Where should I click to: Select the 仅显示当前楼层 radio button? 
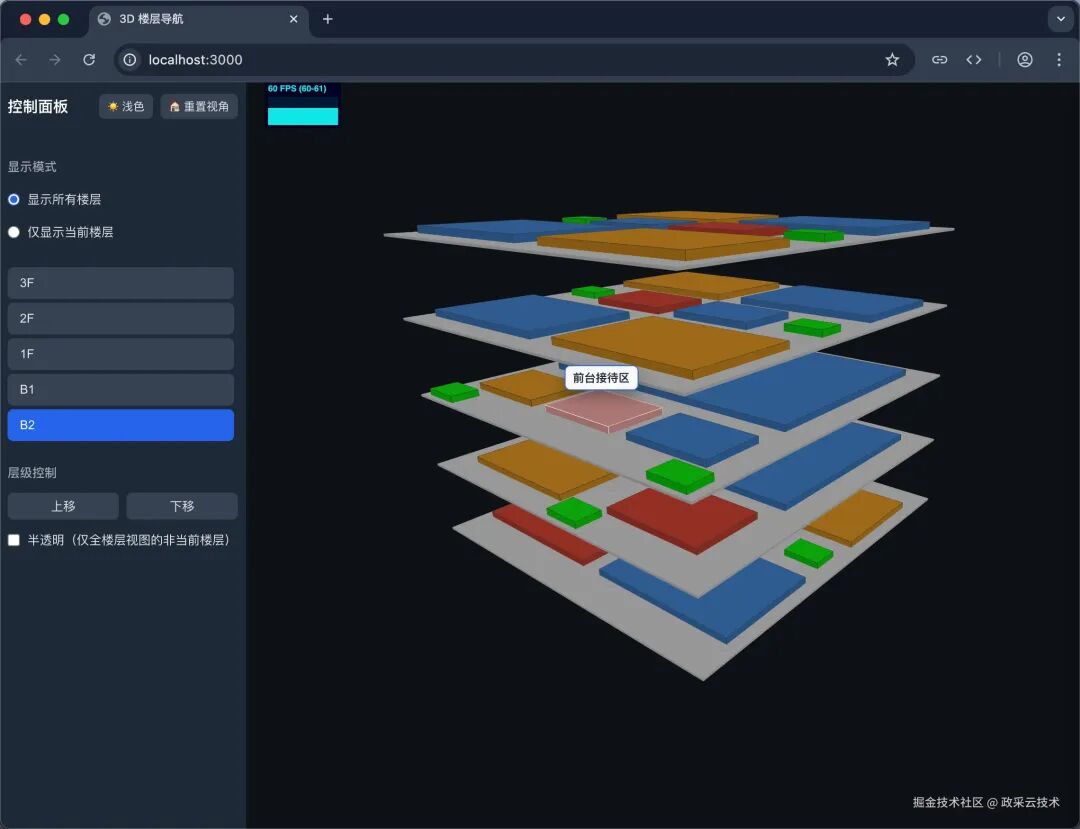[14, 232]
